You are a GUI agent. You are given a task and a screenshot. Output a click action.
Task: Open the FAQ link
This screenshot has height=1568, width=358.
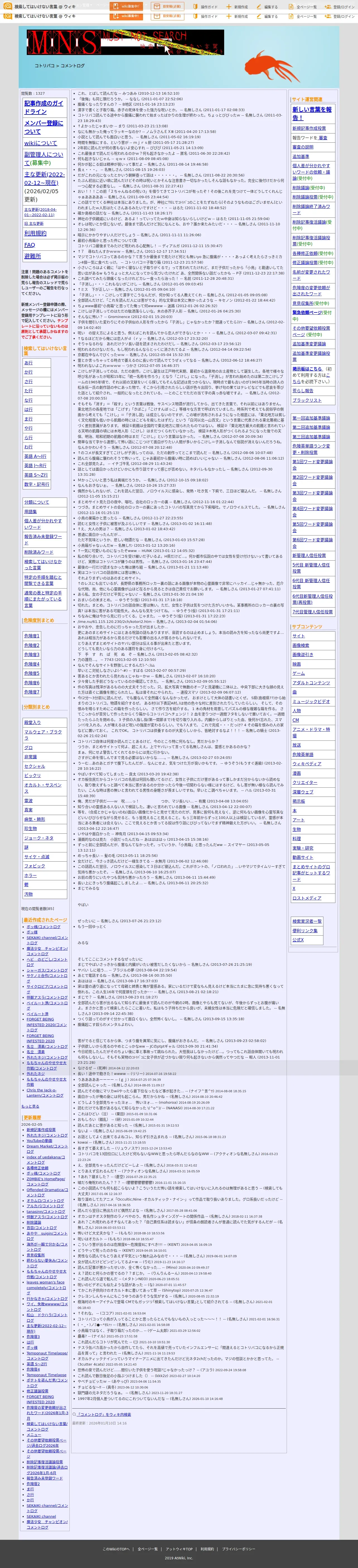[x=30, y=245]
